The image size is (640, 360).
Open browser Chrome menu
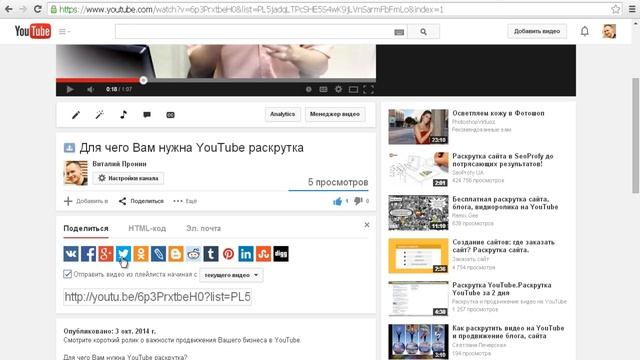(632, 9)
